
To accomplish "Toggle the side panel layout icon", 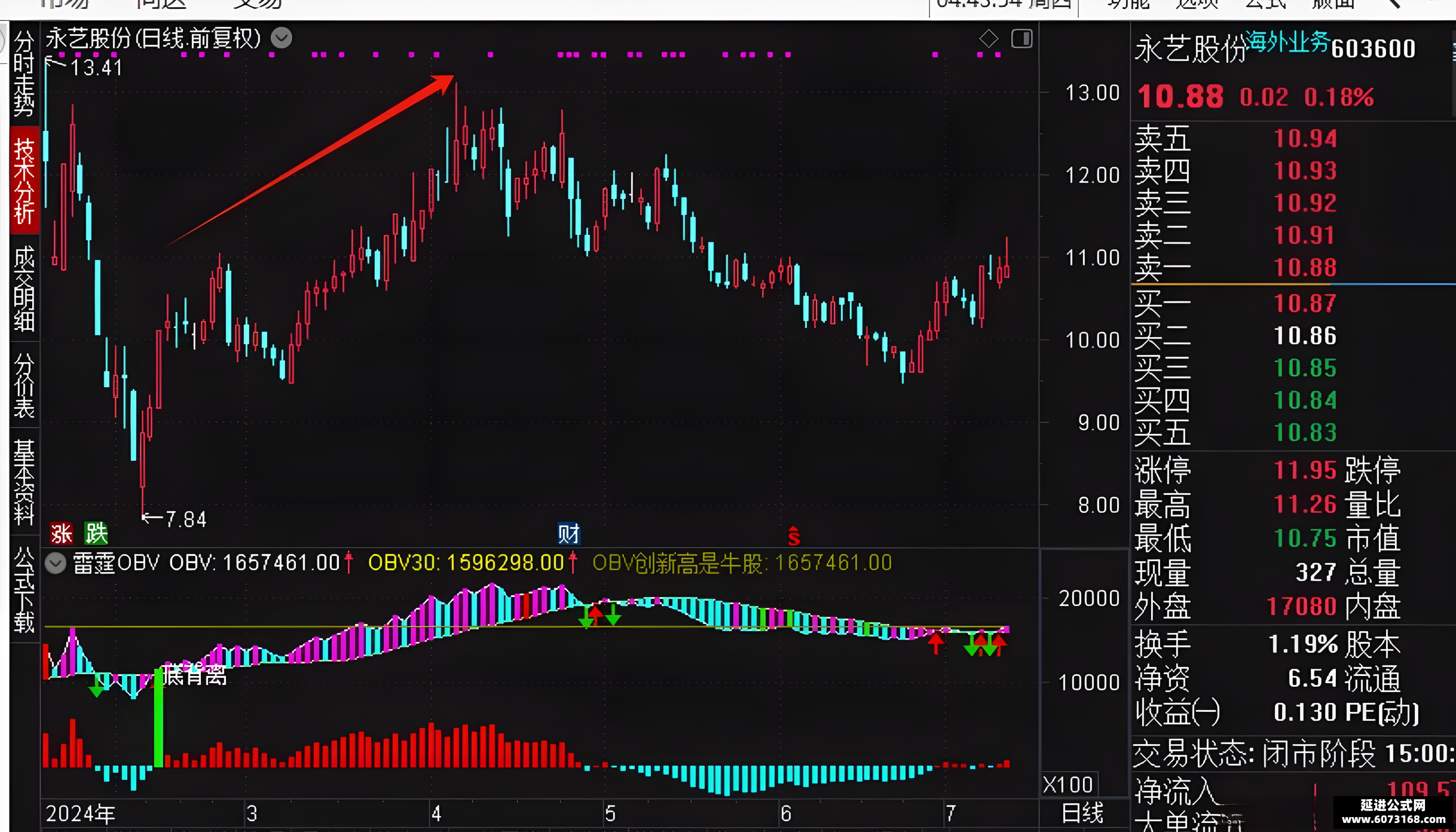I will [1021, 39].
